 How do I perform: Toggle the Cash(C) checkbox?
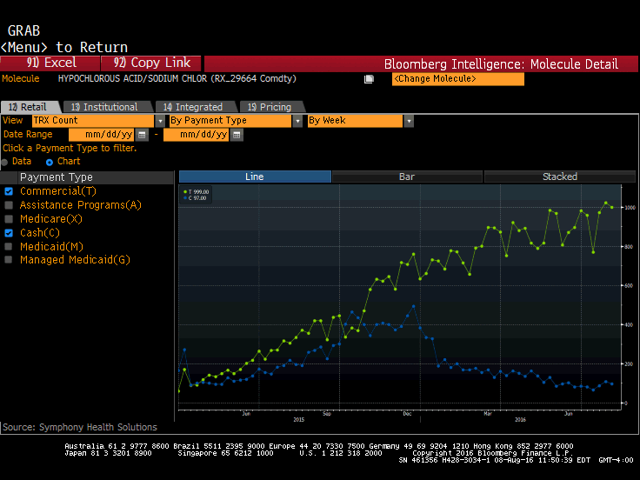[9, 233]
